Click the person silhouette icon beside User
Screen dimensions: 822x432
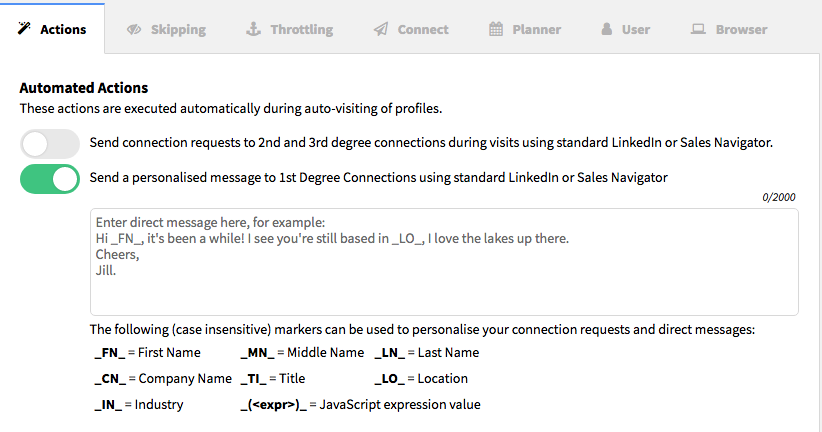(x=607, y=29)
